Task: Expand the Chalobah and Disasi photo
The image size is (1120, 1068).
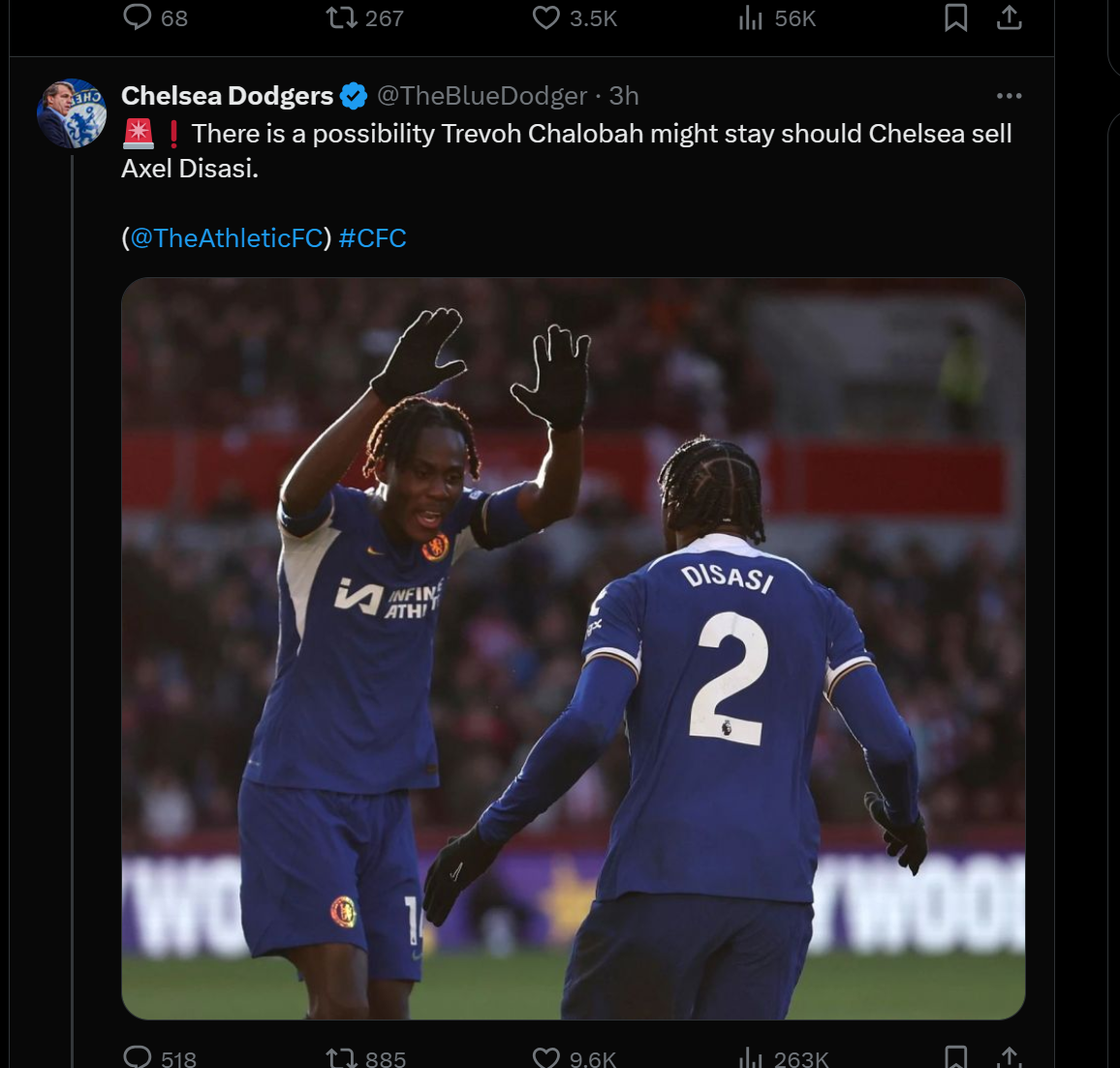Action: click(573, 648)
